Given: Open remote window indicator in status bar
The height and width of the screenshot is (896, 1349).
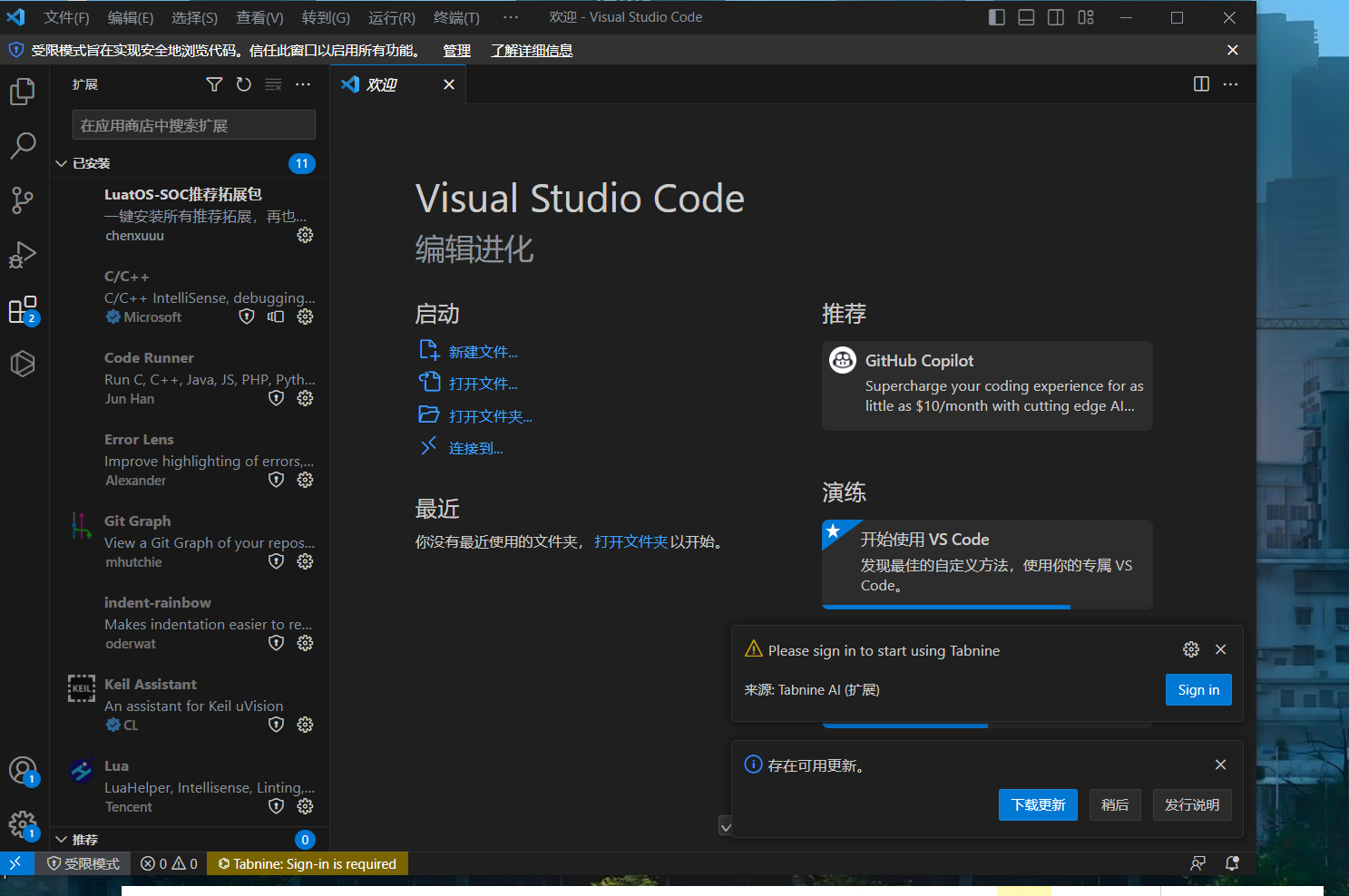Looking at the screenshot, I should [x=16, y=863].
